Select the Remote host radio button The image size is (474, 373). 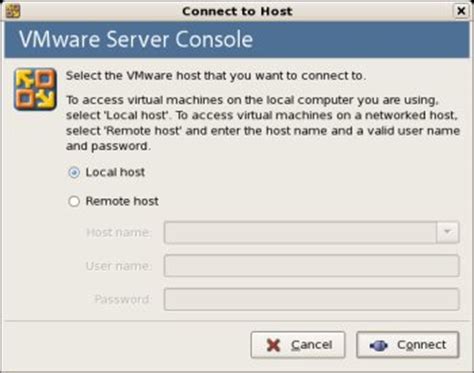point(74,201)
